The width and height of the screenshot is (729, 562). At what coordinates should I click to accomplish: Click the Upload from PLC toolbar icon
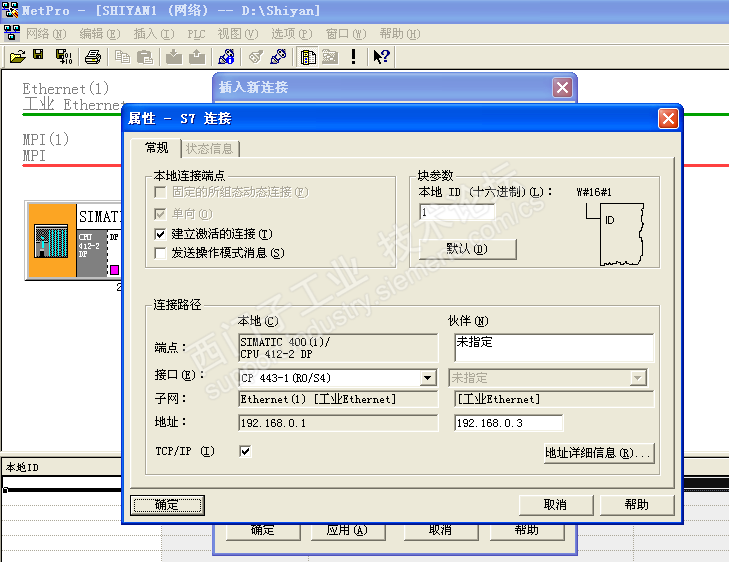197,57
